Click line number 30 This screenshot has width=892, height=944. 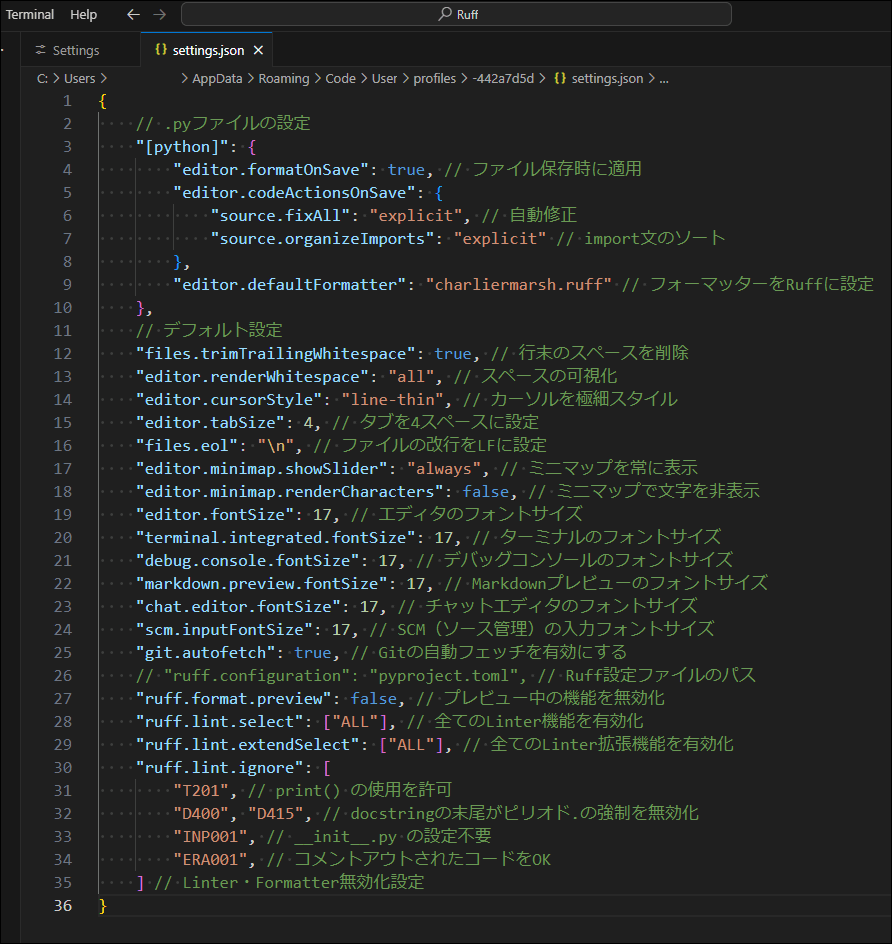(63, 768)
